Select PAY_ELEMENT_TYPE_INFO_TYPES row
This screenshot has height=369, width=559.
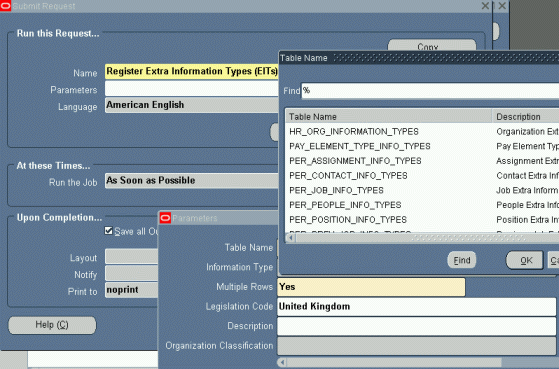coord(422,146)
